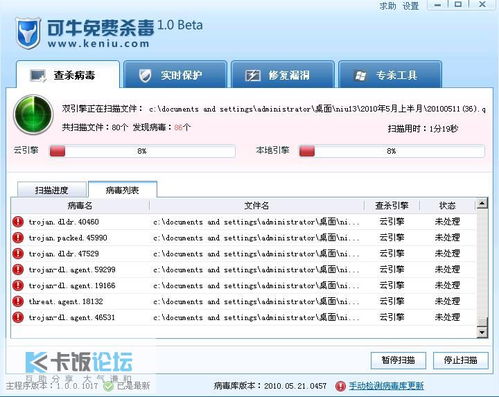The height and width of the screenshot is (397, 499).
Task: Click the repair icon on 修复漏洞 tab
Action: point(252,76)
